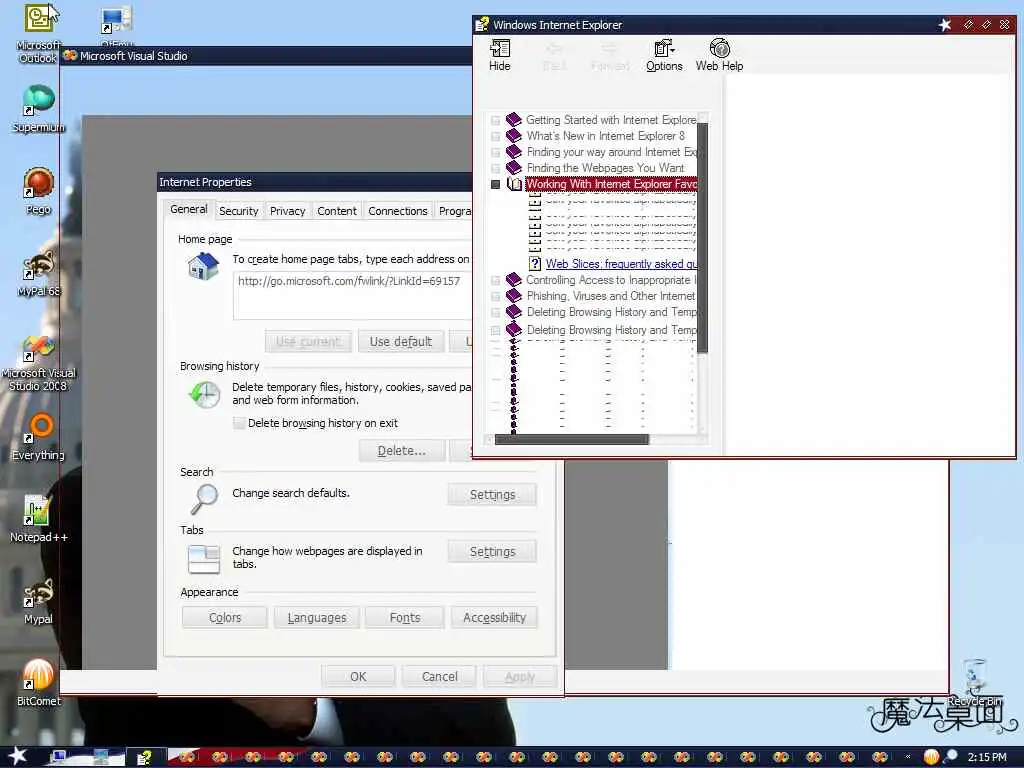Expand Controlling Access to Inappropriate node
The height and width of the screenshot is (768, 1024).
click(496, 280)
